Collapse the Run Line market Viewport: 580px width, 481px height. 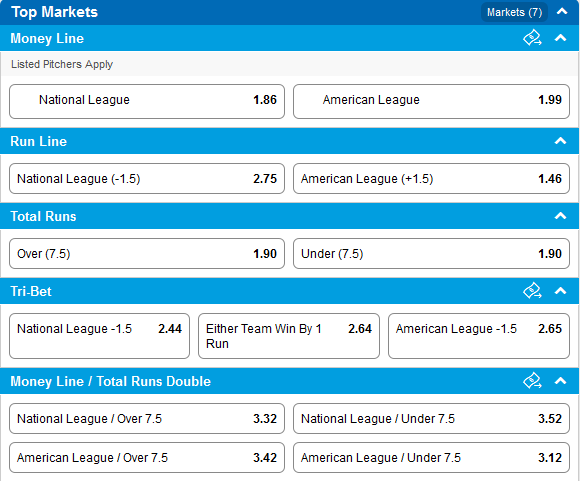560,141
